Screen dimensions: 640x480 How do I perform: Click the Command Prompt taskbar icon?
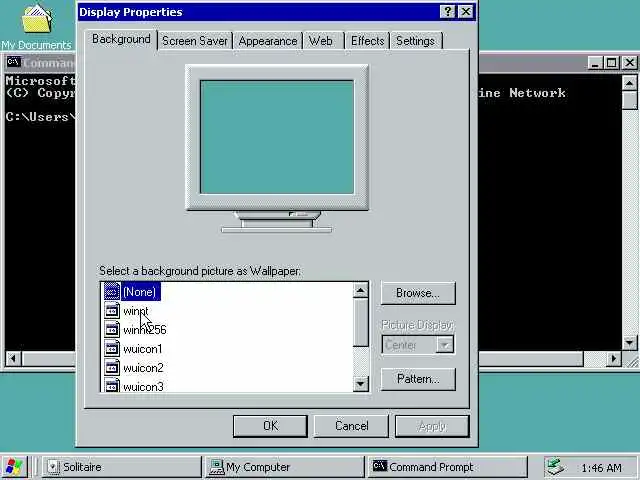(x=380, y=466)
